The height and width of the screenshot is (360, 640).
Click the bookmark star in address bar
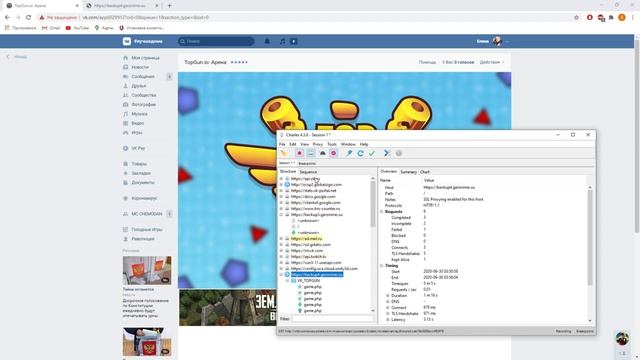[x=576, y=18]
